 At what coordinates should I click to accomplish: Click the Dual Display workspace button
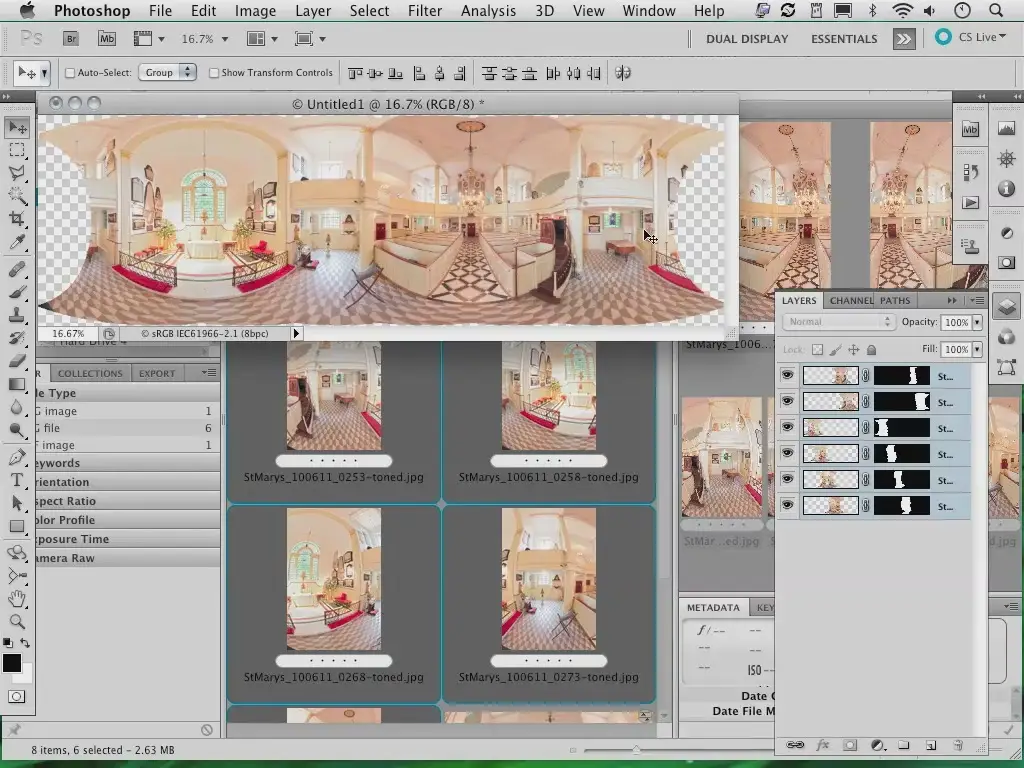pyautogui.click(x=747, y=39)
